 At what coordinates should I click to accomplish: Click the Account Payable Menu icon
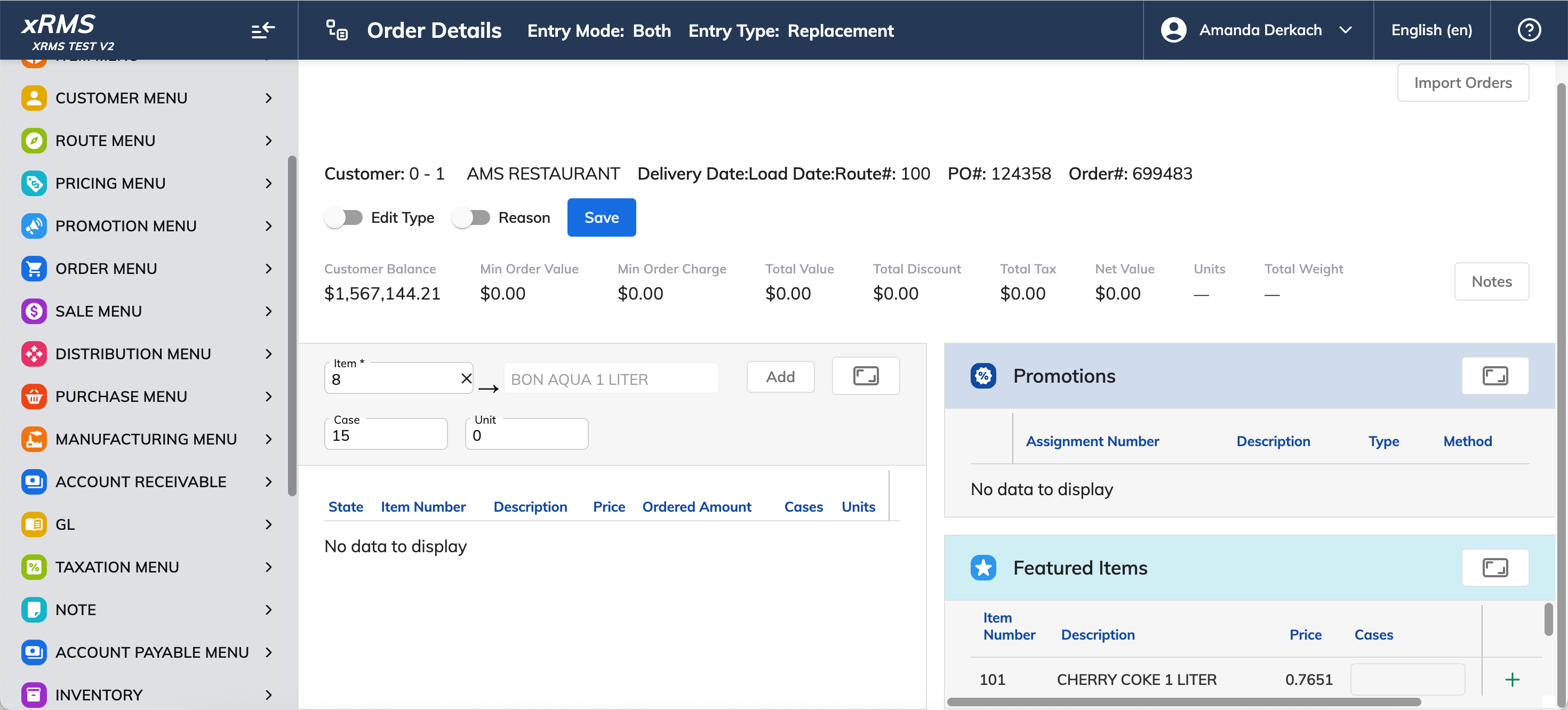(34, 651)
